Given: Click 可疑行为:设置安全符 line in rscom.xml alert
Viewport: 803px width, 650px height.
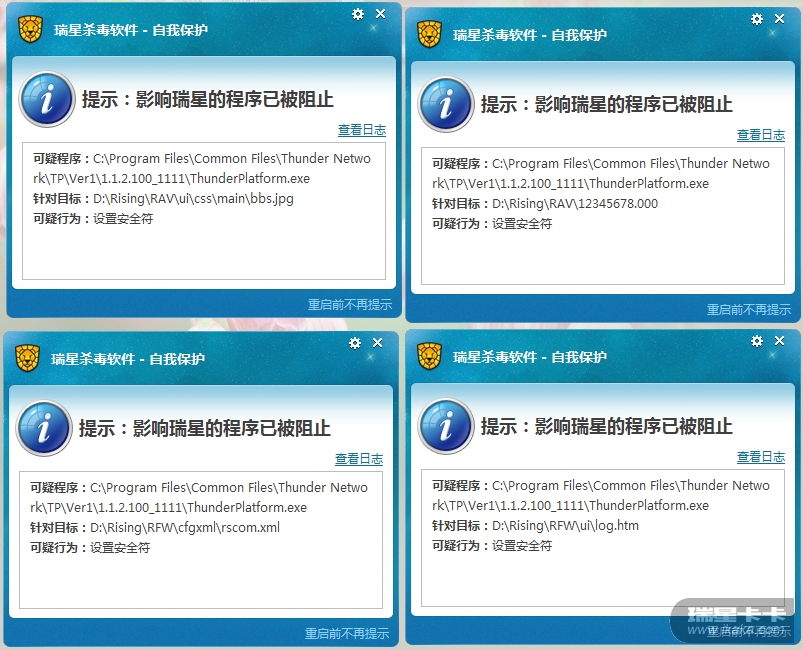Looking at the screenshot, I should point(90,548).
